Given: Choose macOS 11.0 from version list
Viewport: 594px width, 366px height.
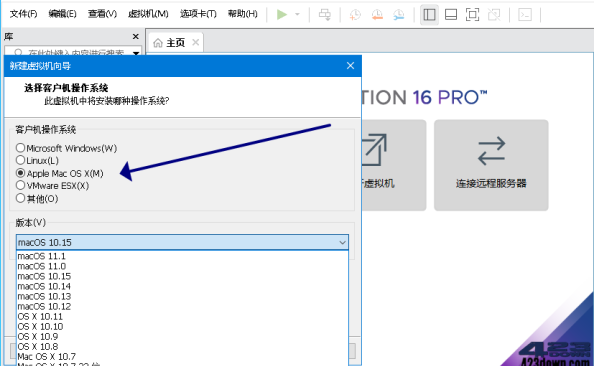Looking at the screenshot, I should [182, 266].
